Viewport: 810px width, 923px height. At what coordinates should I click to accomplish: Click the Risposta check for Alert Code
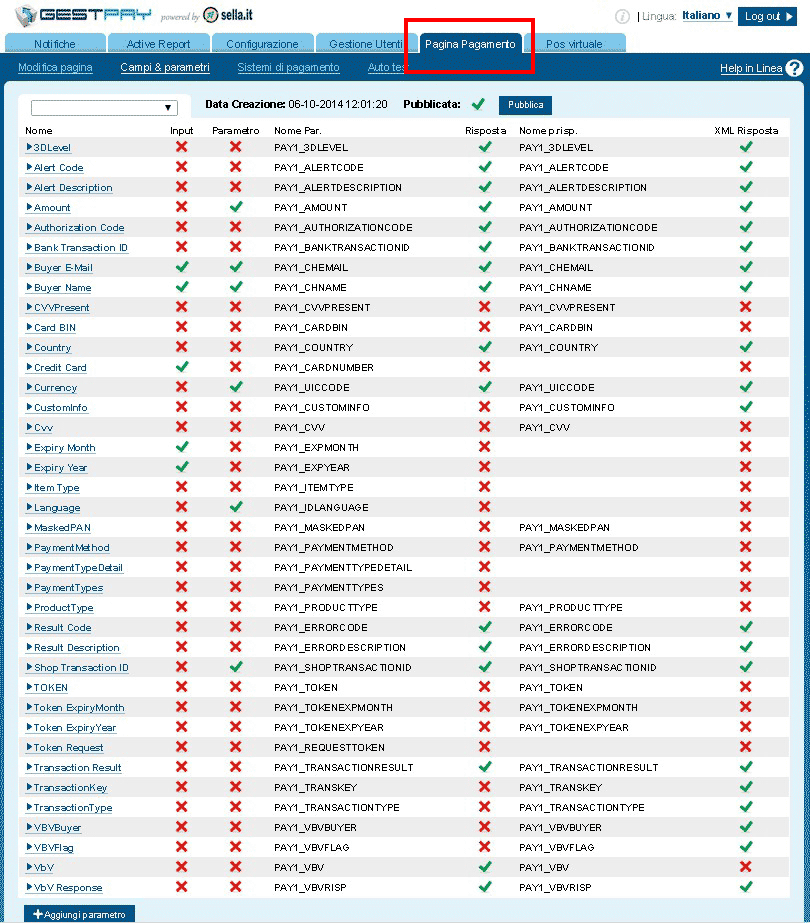tap(485, 167)
